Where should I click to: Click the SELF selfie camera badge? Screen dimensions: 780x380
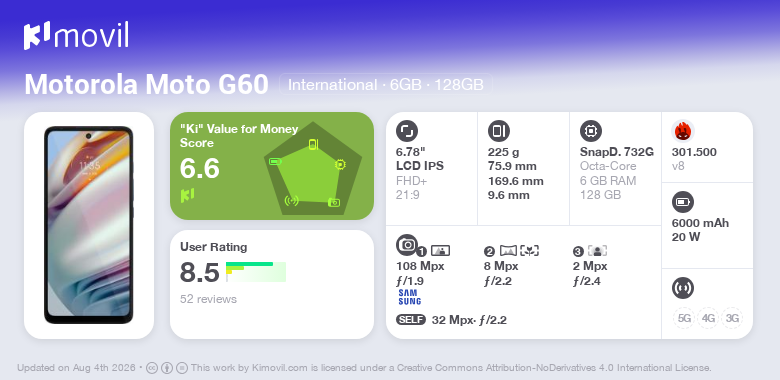411,320
